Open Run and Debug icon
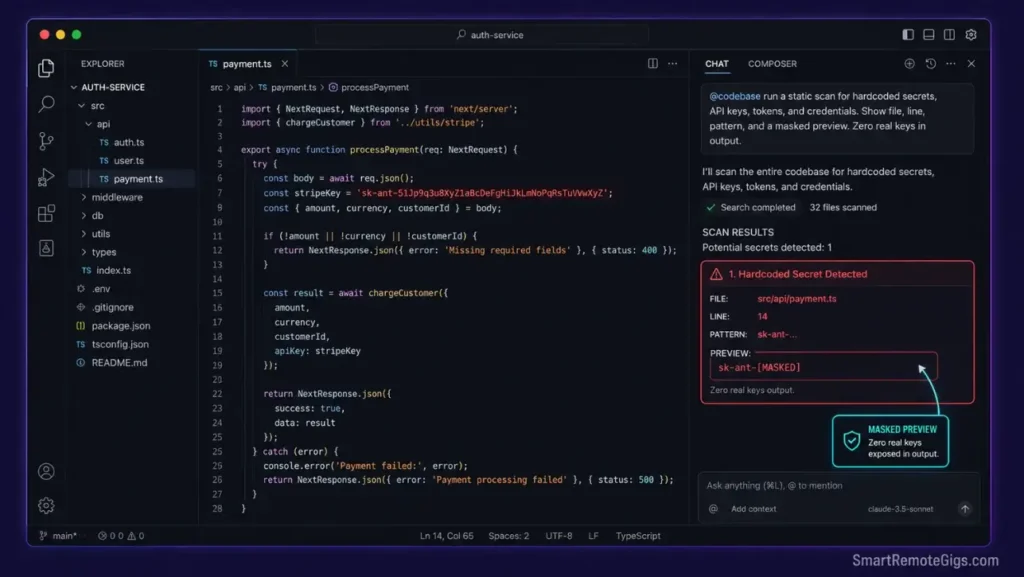Image resolution: width=1024 pixels, height=577 pixels. [46, 177]
